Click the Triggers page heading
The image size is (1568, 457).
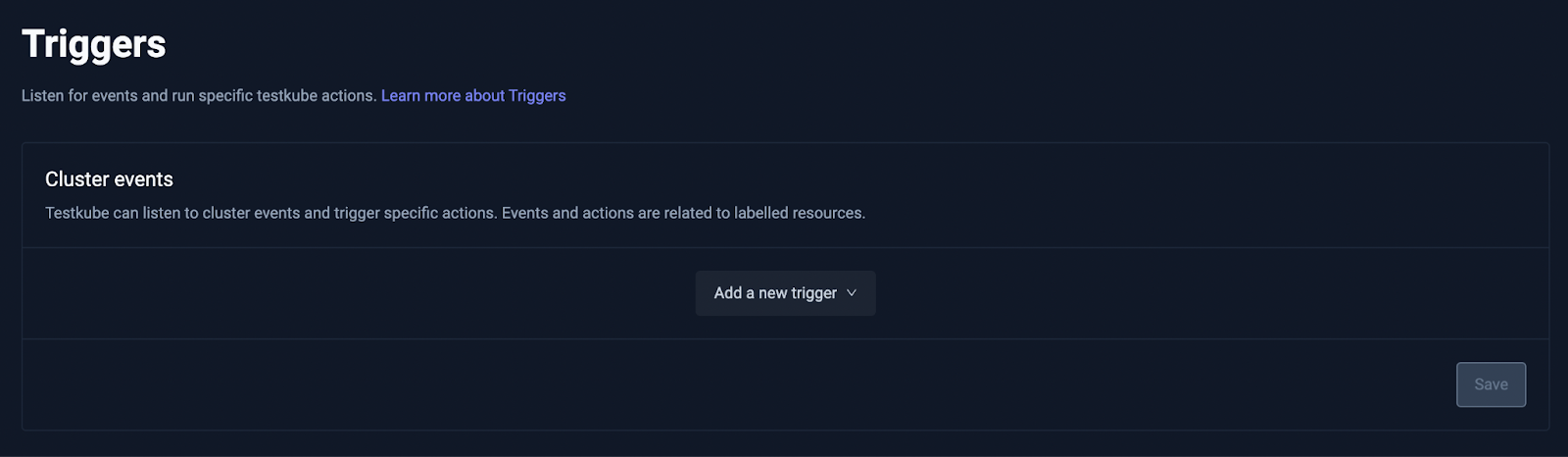94,44
